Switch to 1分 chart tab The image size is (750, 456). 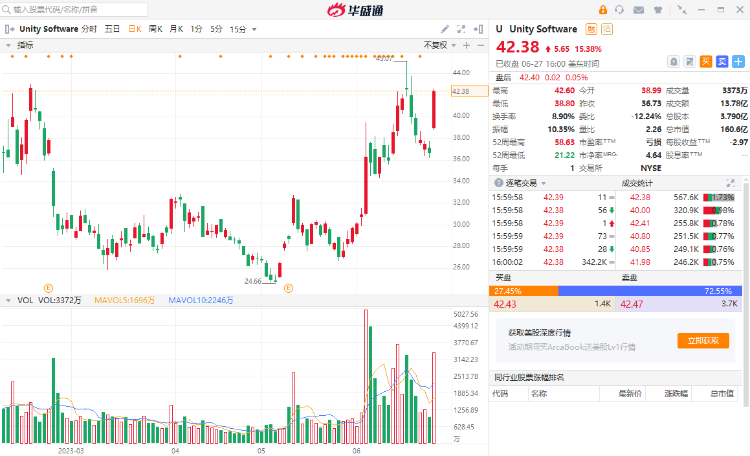point(197,29)
